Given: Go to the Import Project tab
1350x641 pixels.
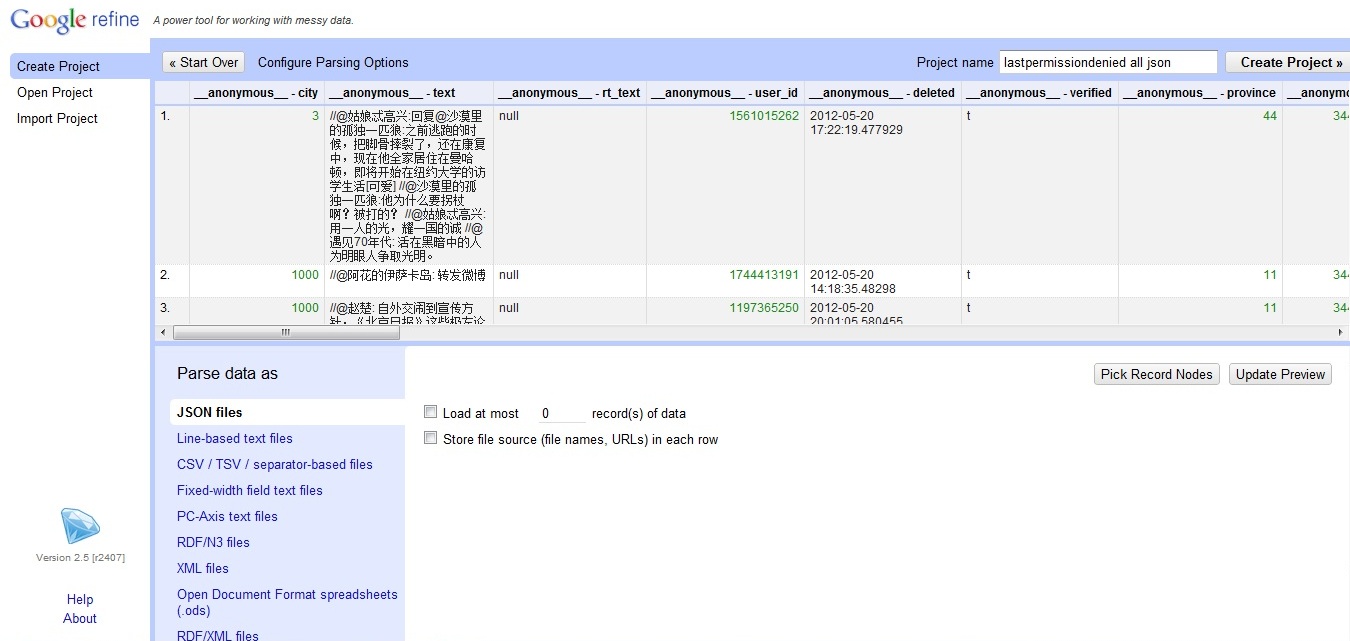Looking at the screenshot, I should click(x=57, y=118).
